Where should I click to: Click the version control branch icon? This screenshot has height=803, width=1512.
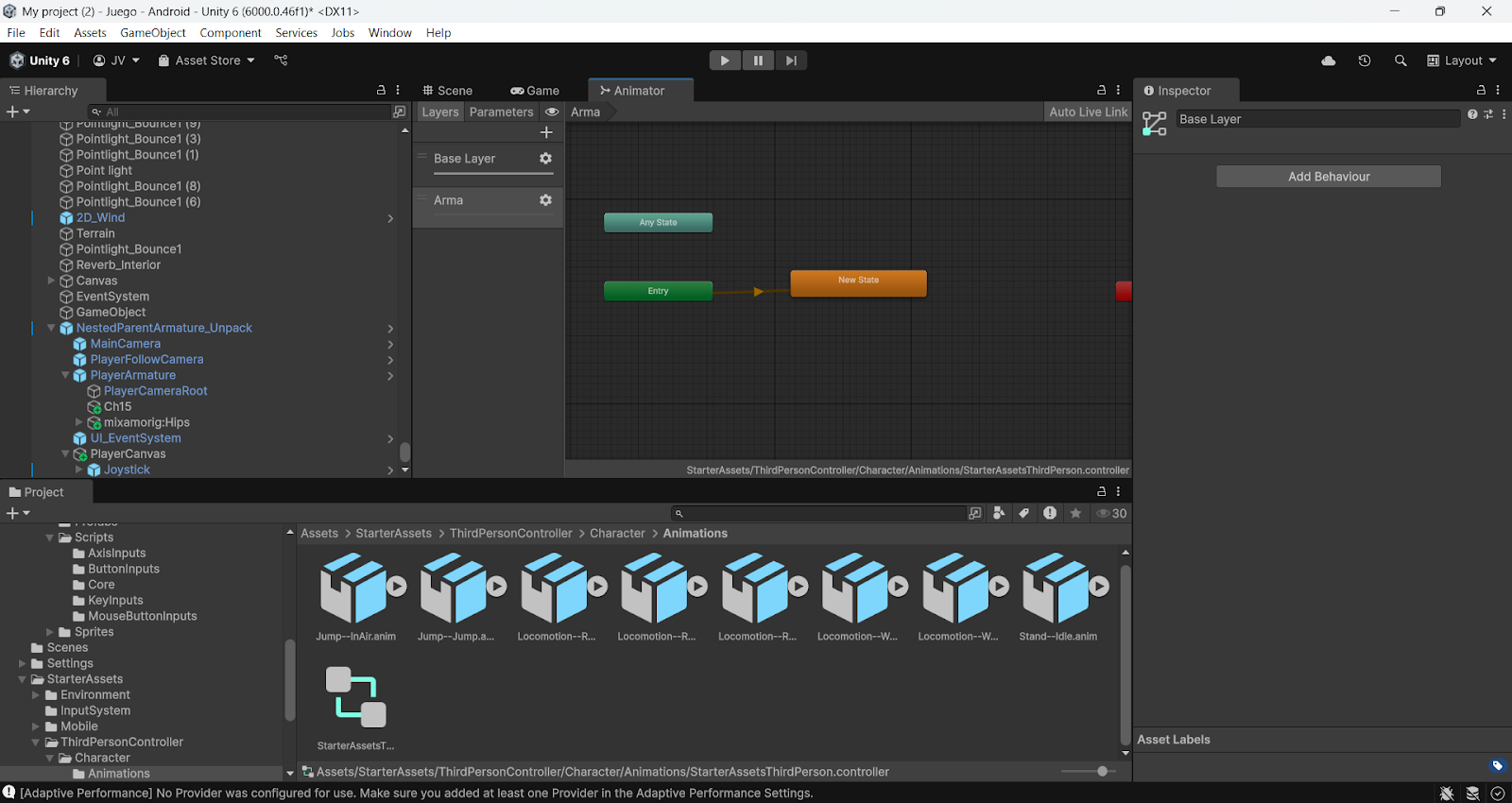281,60
